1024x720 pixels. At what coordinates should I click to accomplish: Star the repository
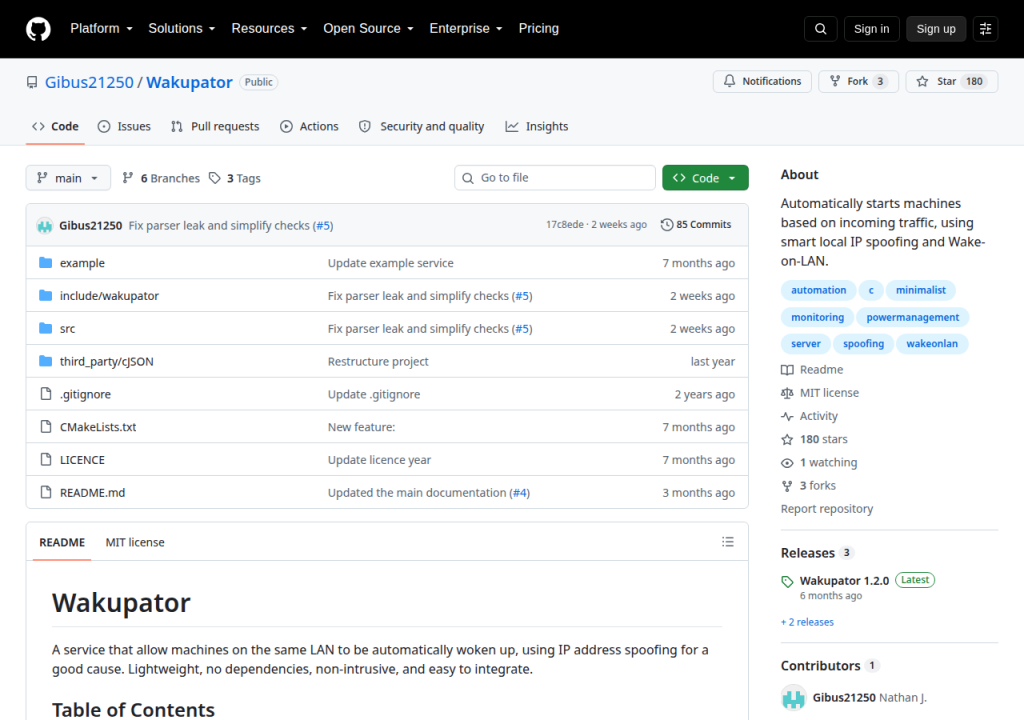pos(952,82)
